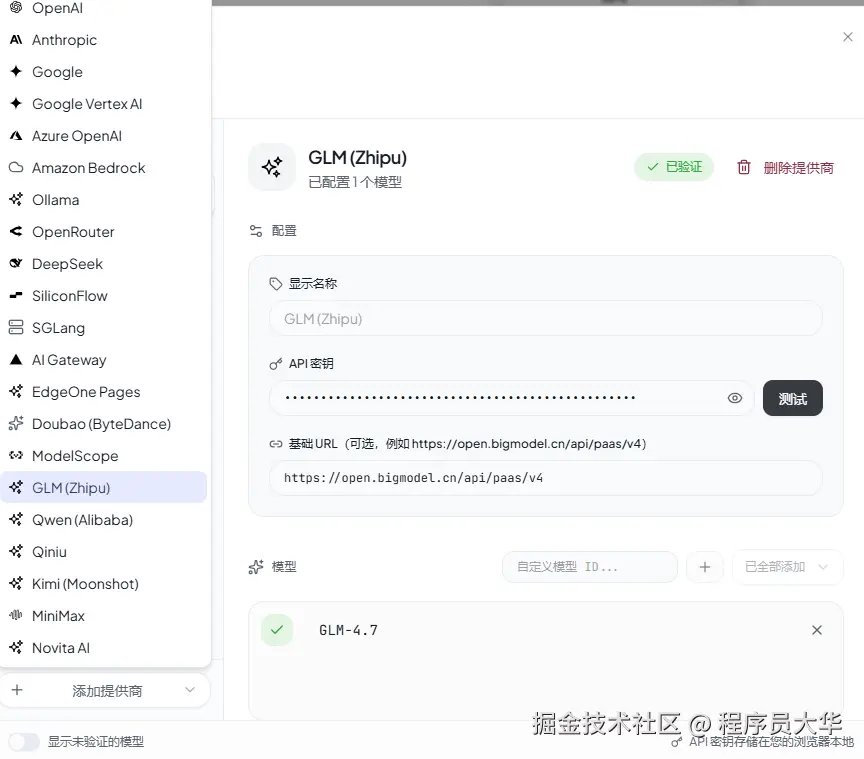Click the SGLang server icon

[16, 327]
